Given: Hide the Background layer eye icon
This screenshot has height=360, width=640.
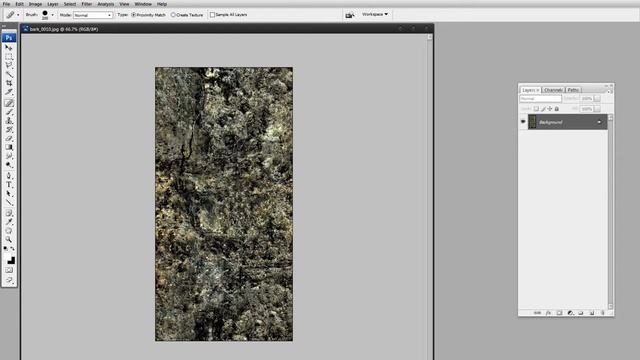Looking at the screenshot, I should pos(523,122).
